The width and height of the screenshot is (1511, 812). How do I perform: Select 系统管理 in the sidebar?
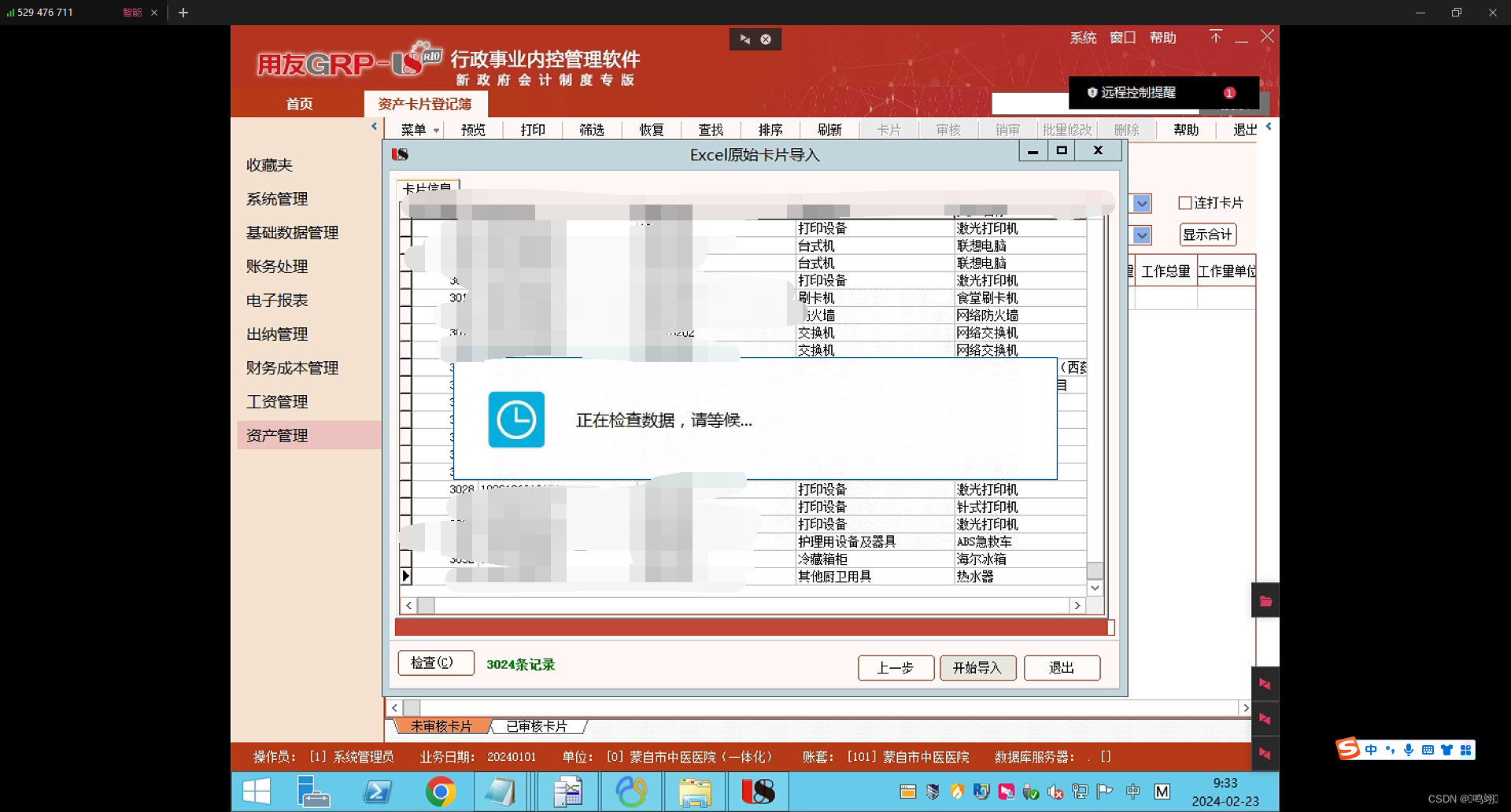pos(277,199)
